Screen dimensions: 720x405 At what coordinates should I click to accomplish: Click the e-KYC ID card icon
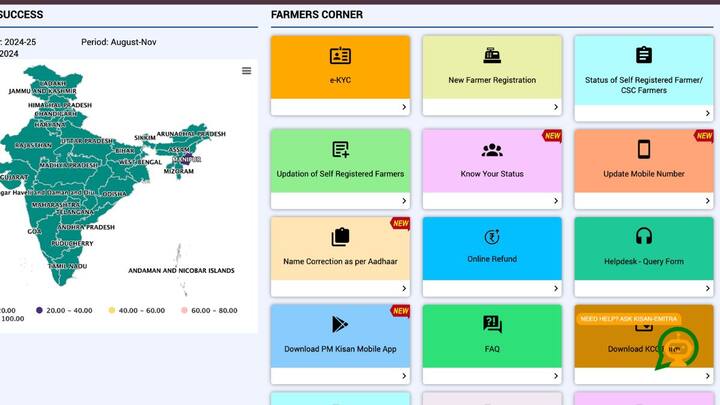(x=340, y=56)
